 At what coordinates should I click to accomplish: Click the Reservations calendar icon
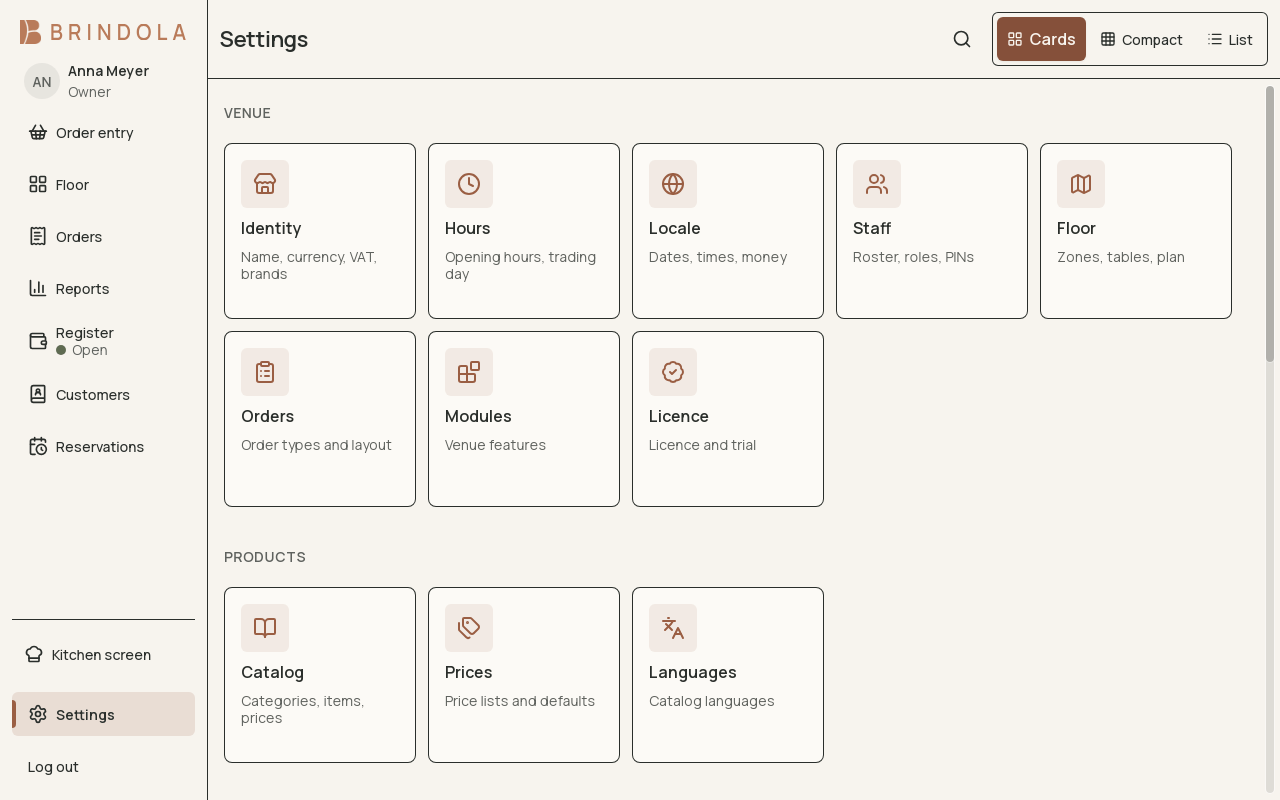click(x=38, y=446)
